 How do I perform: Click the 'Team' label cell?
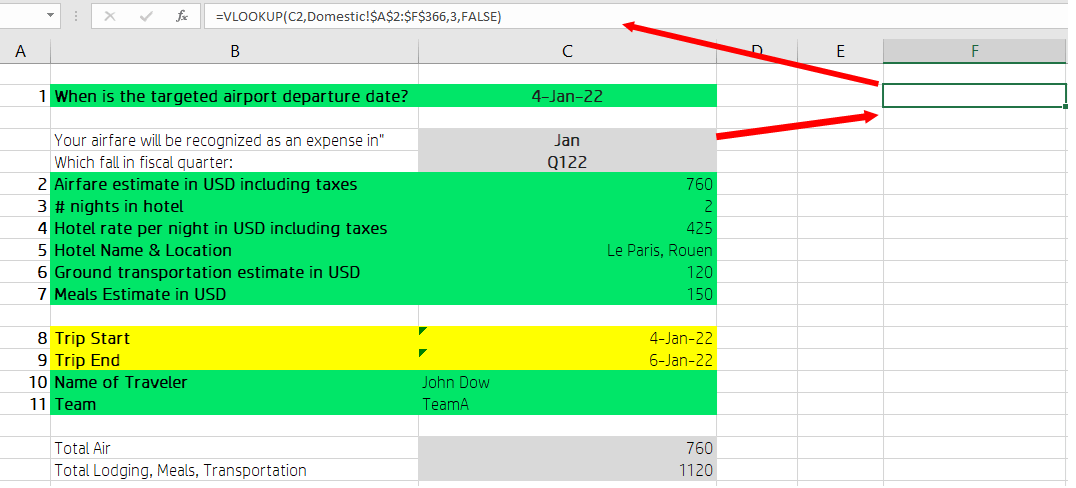click(235, 404)
